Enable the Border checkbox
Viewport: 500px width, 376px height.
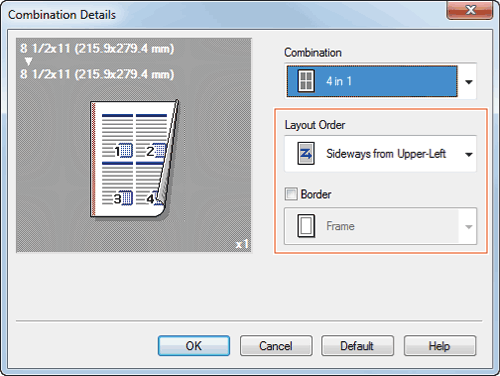(291, 194)
